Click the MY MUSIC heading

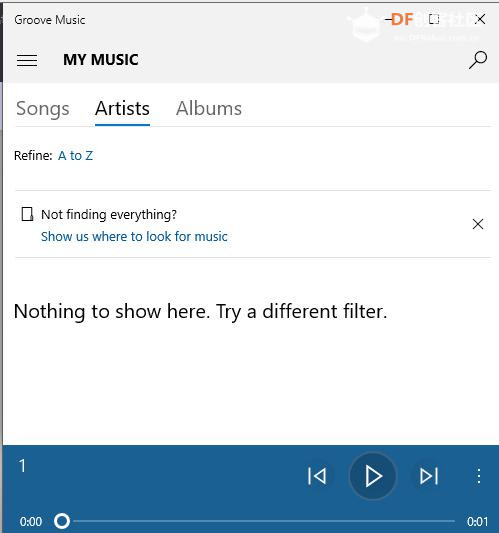pyautogui.click(x=101, y=60)
